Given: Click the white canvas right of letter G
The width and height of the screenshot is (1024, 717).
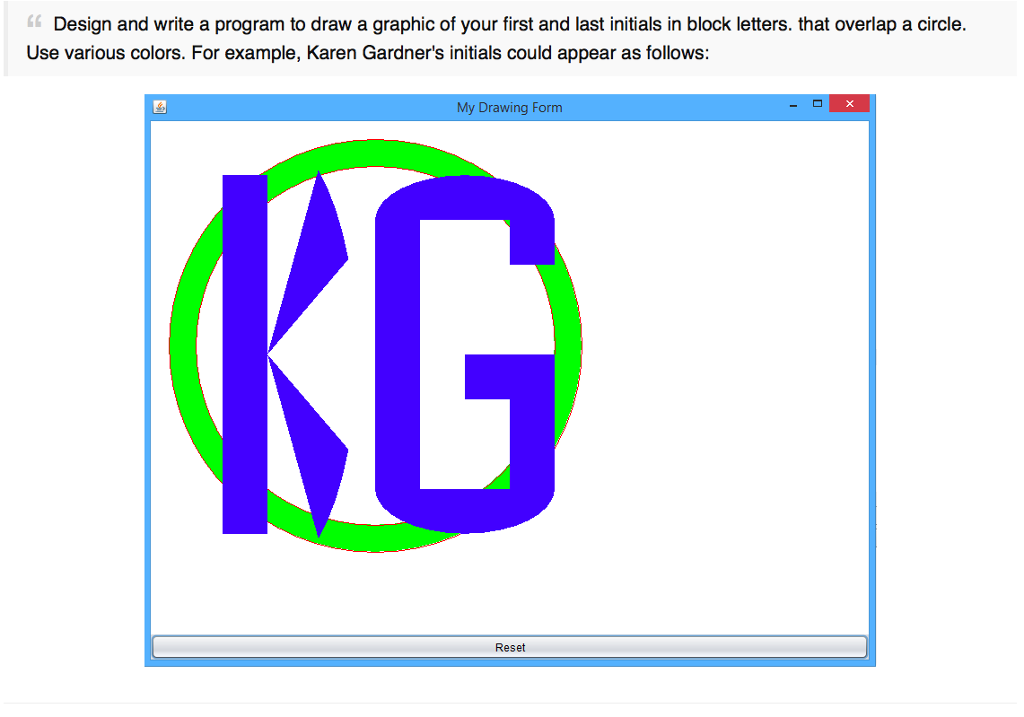Looking at the screenshot, I should (700, 350).
